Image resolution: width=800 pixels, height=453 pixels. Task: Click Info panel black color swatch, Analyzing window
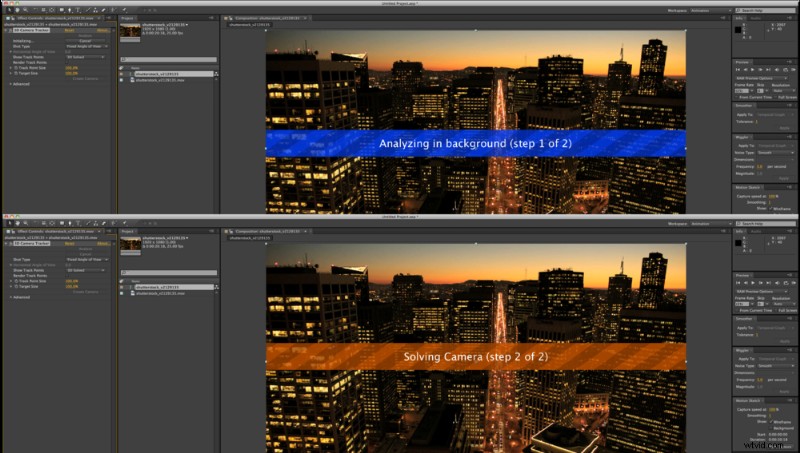point(738,30)
